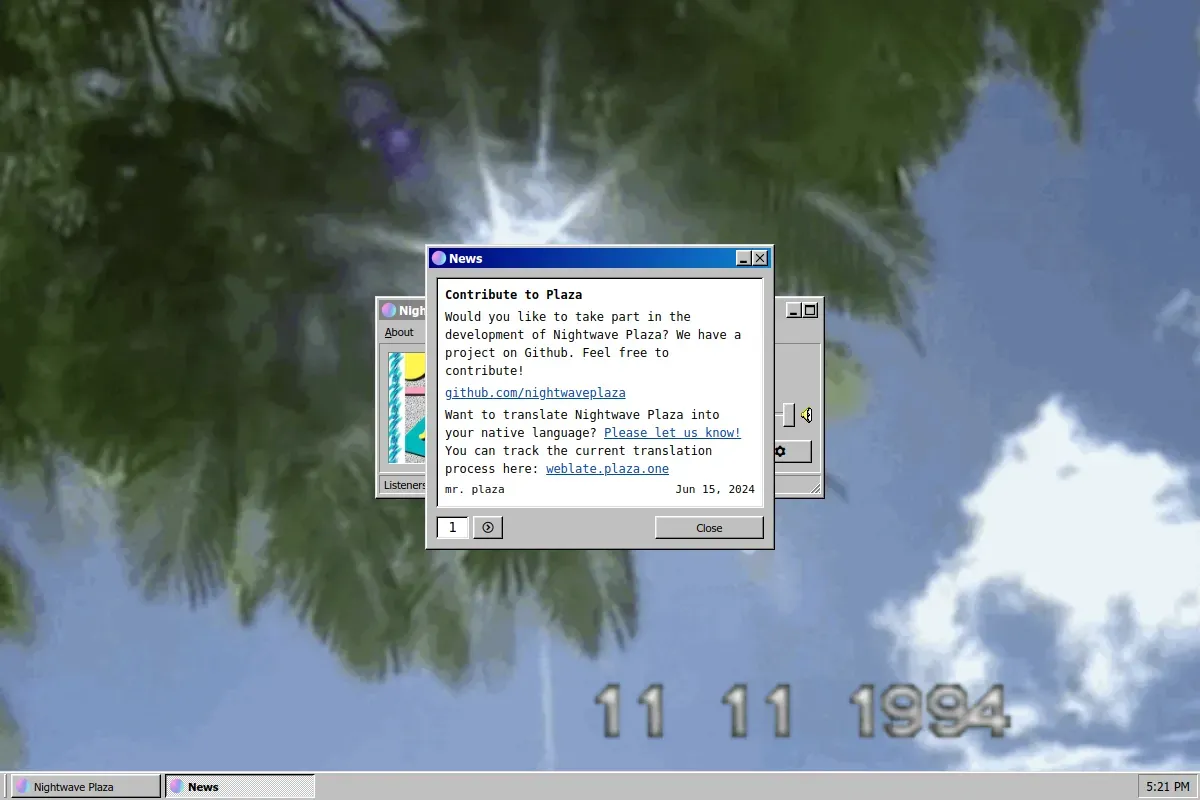Click the 'mr. plaza' author text
The width and height of the screenshot is (1200, 800).
click(x=475, y=489)
